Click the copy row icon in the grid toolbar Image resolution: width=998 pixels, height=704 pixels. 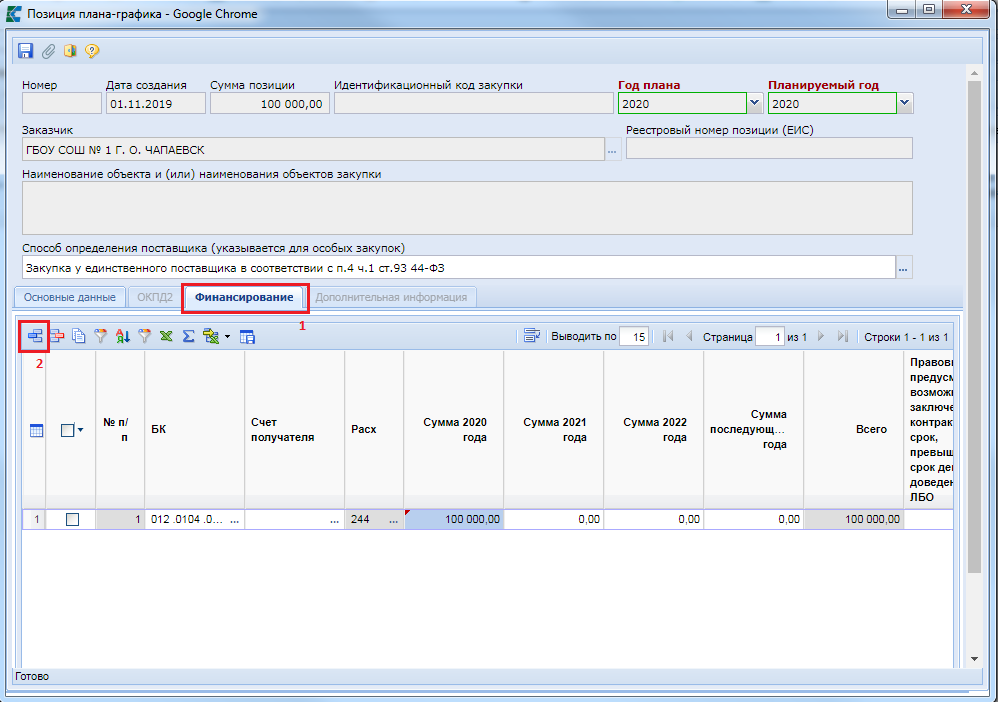(78, 337)
